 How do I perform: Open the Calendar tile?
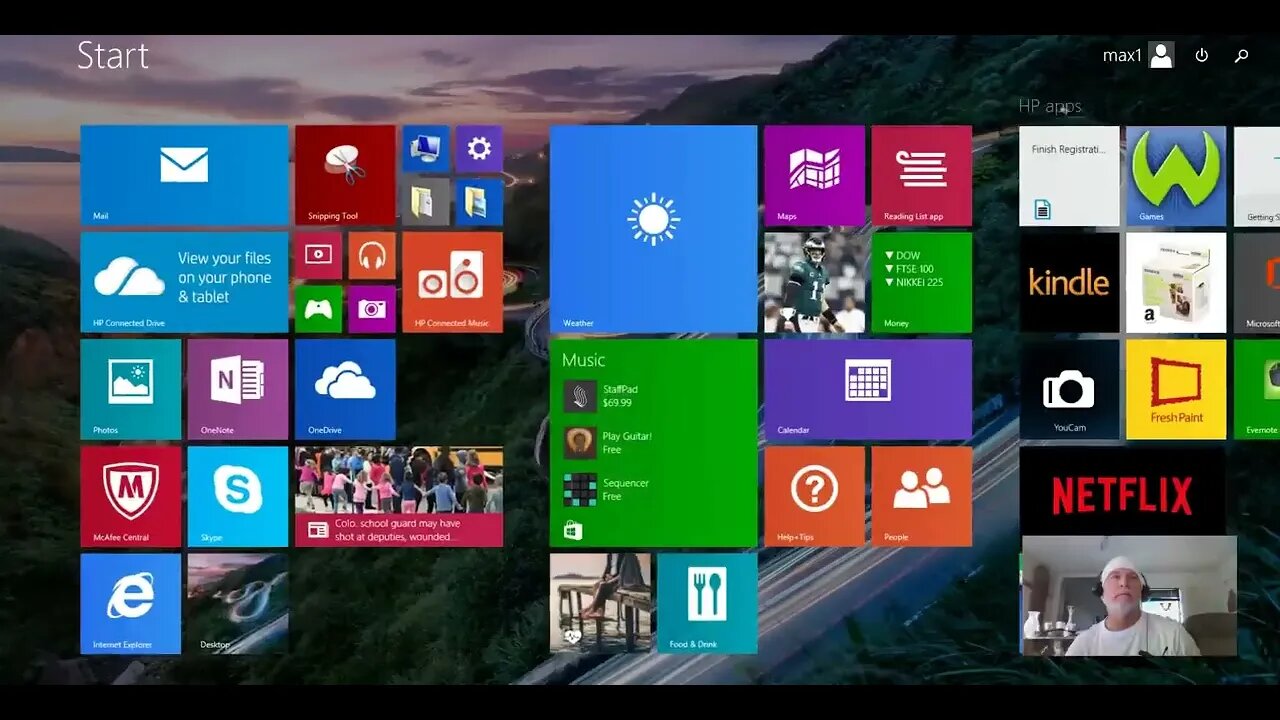point(868,389)
